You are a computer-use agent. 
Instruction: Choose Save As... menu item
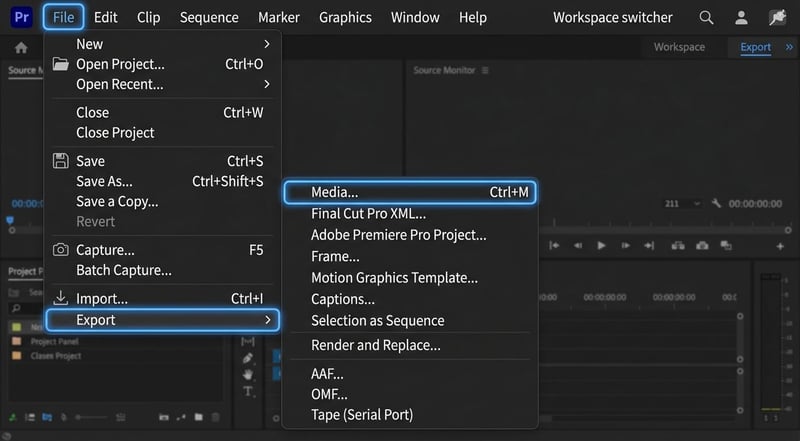163,181
